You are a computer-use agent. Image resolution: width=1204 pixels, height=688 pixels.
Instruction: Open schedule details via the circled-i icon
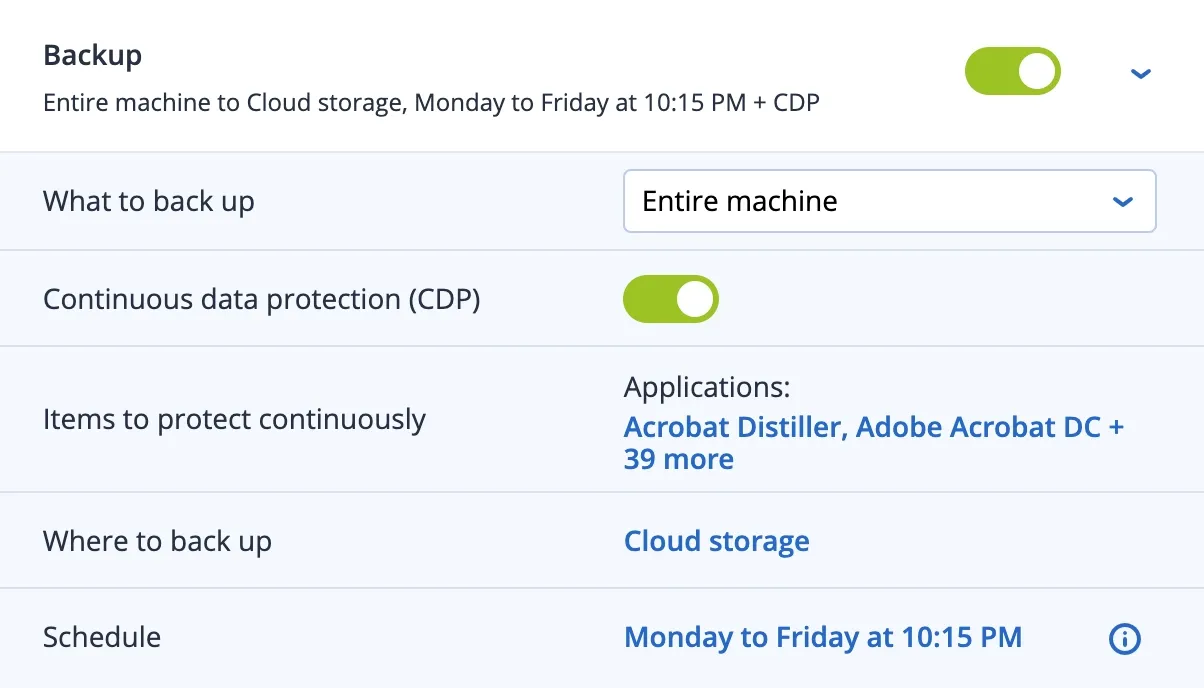coord(1124,638)
